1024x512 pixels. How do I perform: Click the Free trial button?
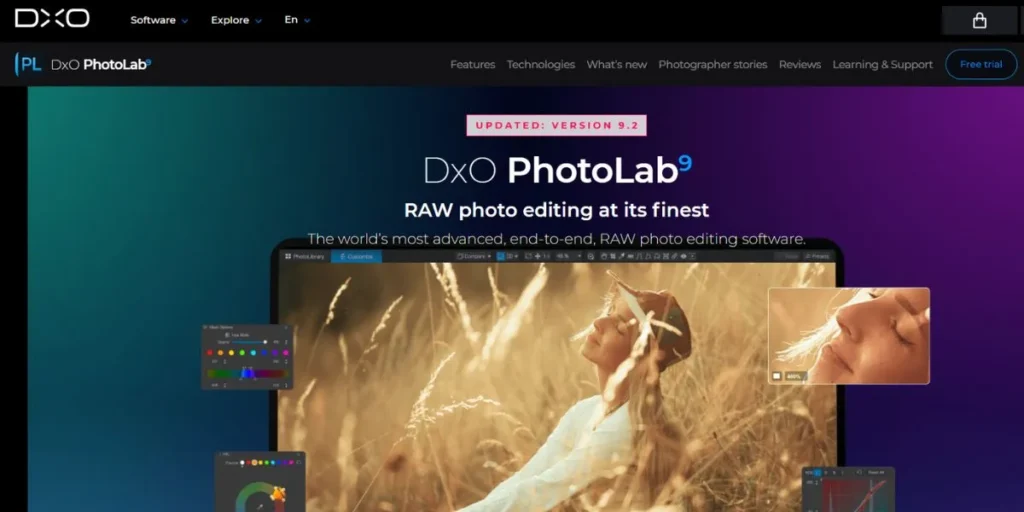coord(981,64)
